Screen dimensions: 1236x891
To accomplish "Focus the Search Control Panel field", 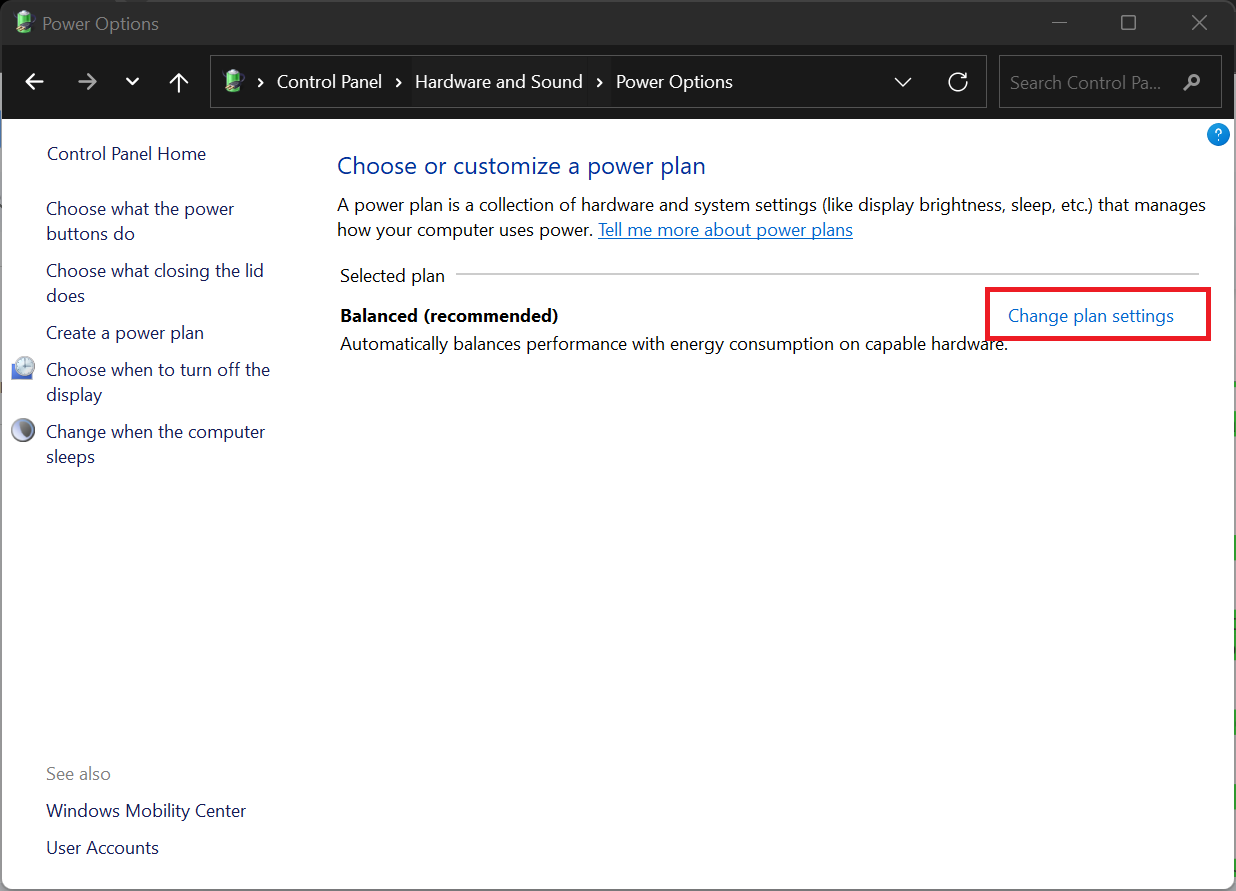I will (x=1085, y=82).
